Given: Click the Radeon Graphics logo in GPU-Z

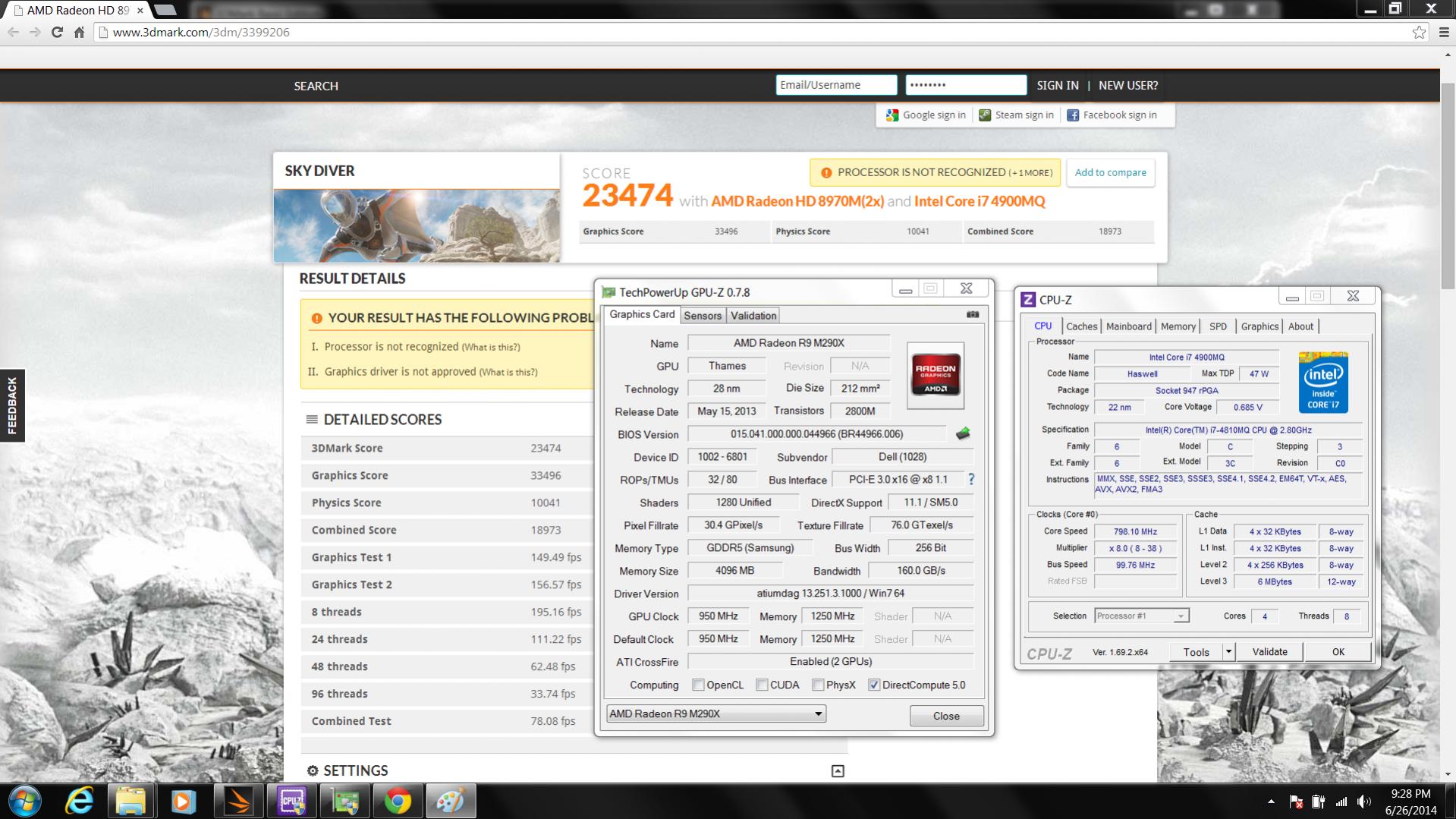Looking at the screenshot, I should click(x=936, y=376).
